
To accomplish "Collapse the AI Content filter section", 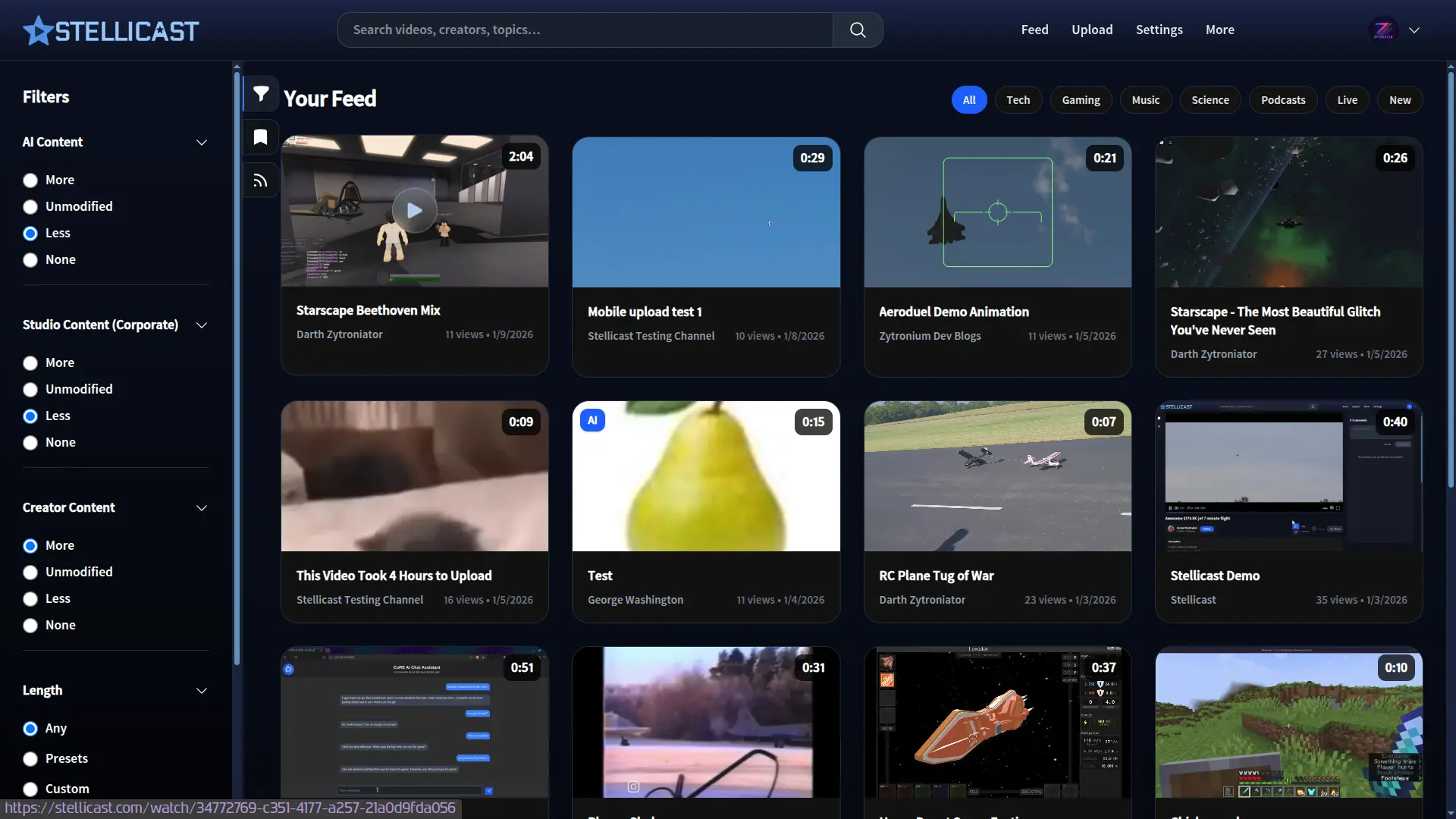I will pyautogui.click(x=202, y=143).
